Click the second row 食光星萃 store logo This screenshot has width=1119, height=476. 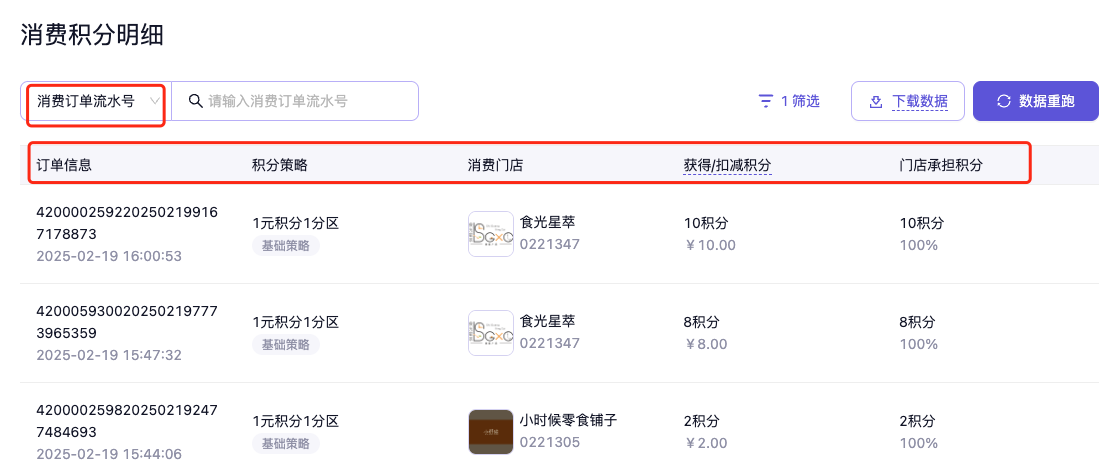(x=491, y=333)
